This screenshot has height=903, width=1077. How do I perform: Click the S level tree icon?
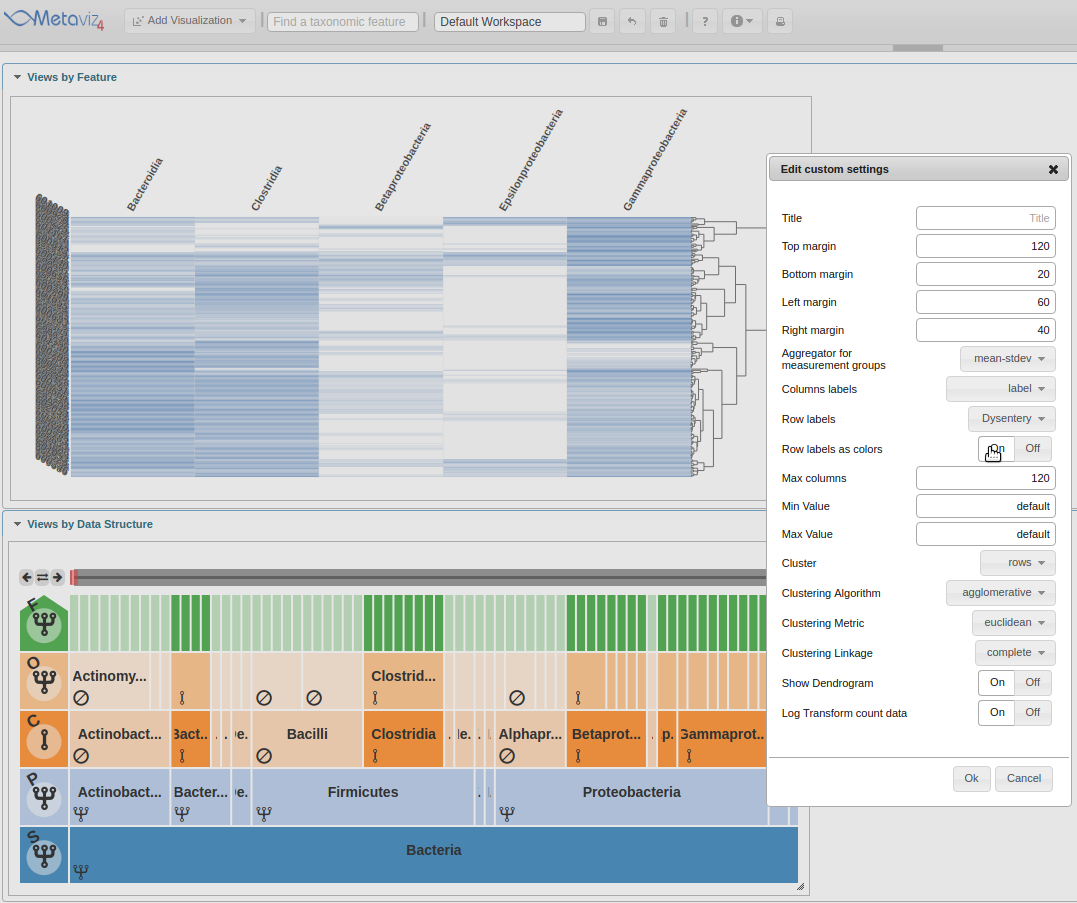pyautogui.click(x=44, y=855)
